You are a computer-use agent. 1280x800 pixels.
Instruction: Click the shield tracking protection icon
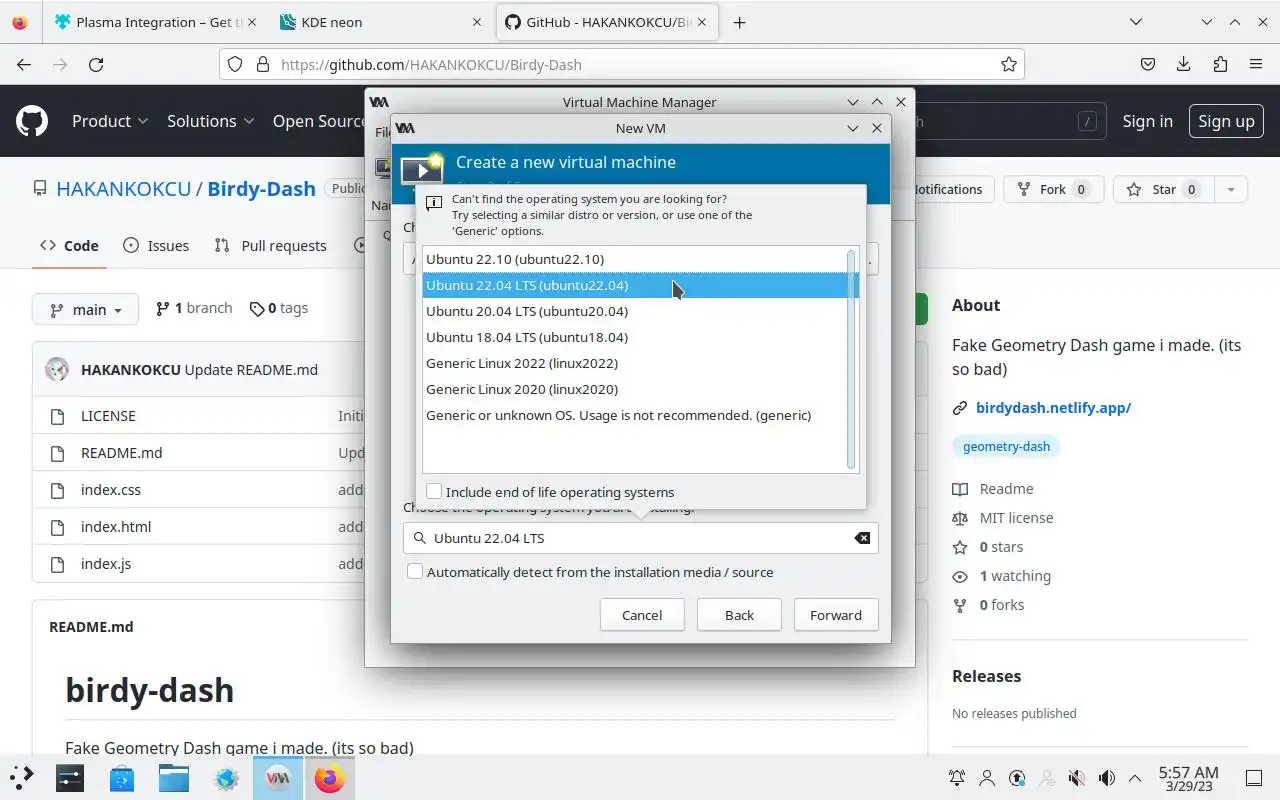[x=235, y=64]
